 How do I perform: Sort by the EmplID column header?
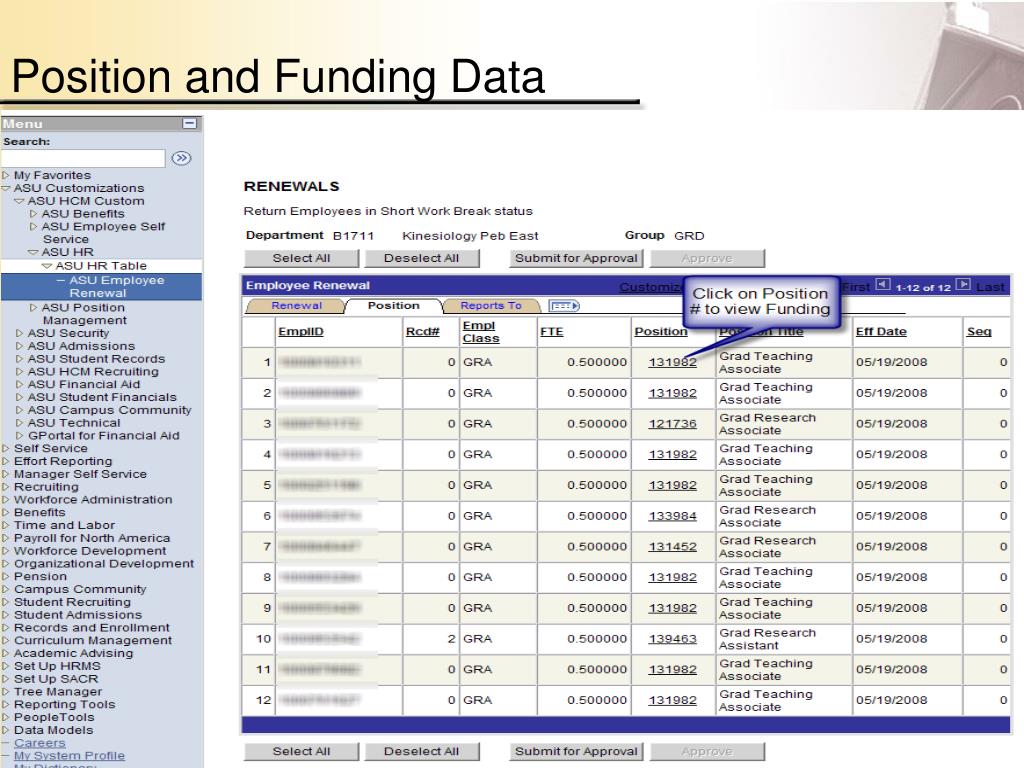coord(300,332)
